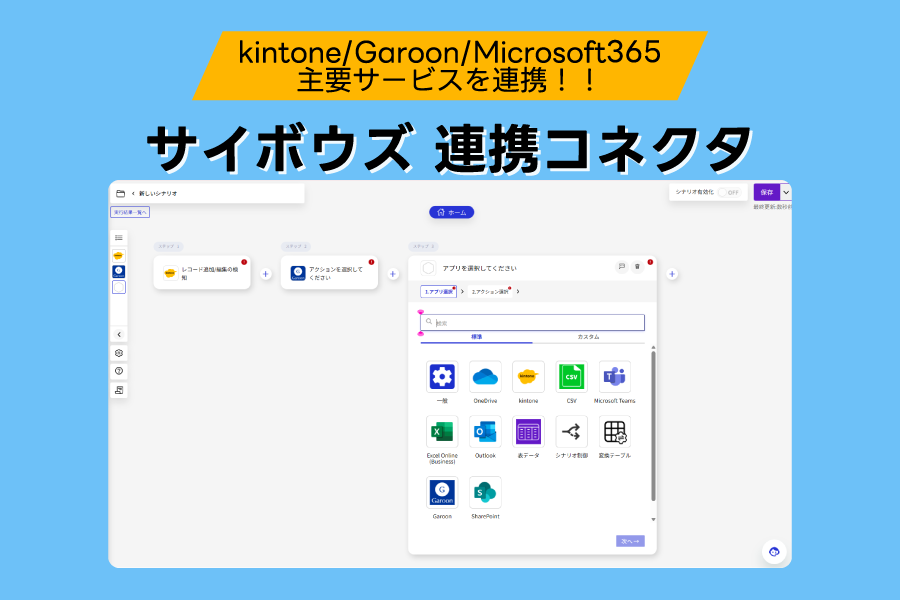Choose the kintone app icon

tap(528, 377)
